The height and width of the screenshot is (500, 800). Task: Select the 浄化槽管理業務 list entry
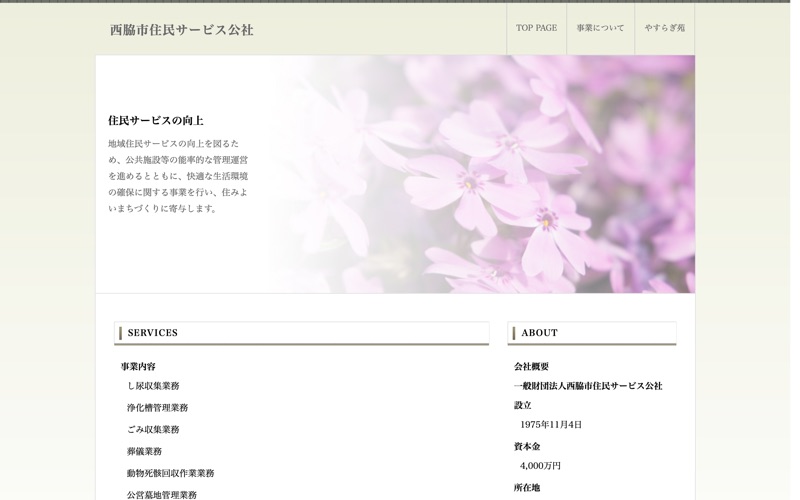pyautogui.click(x=158, y=408)
